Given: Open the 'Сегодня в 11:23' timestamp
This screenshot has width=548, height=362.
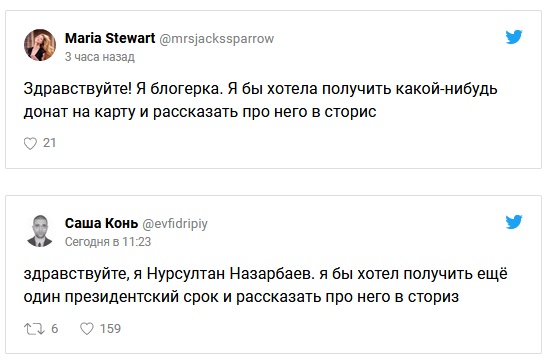Looking at the screenshot, I should pyautogui.click(x=108, y=242).
